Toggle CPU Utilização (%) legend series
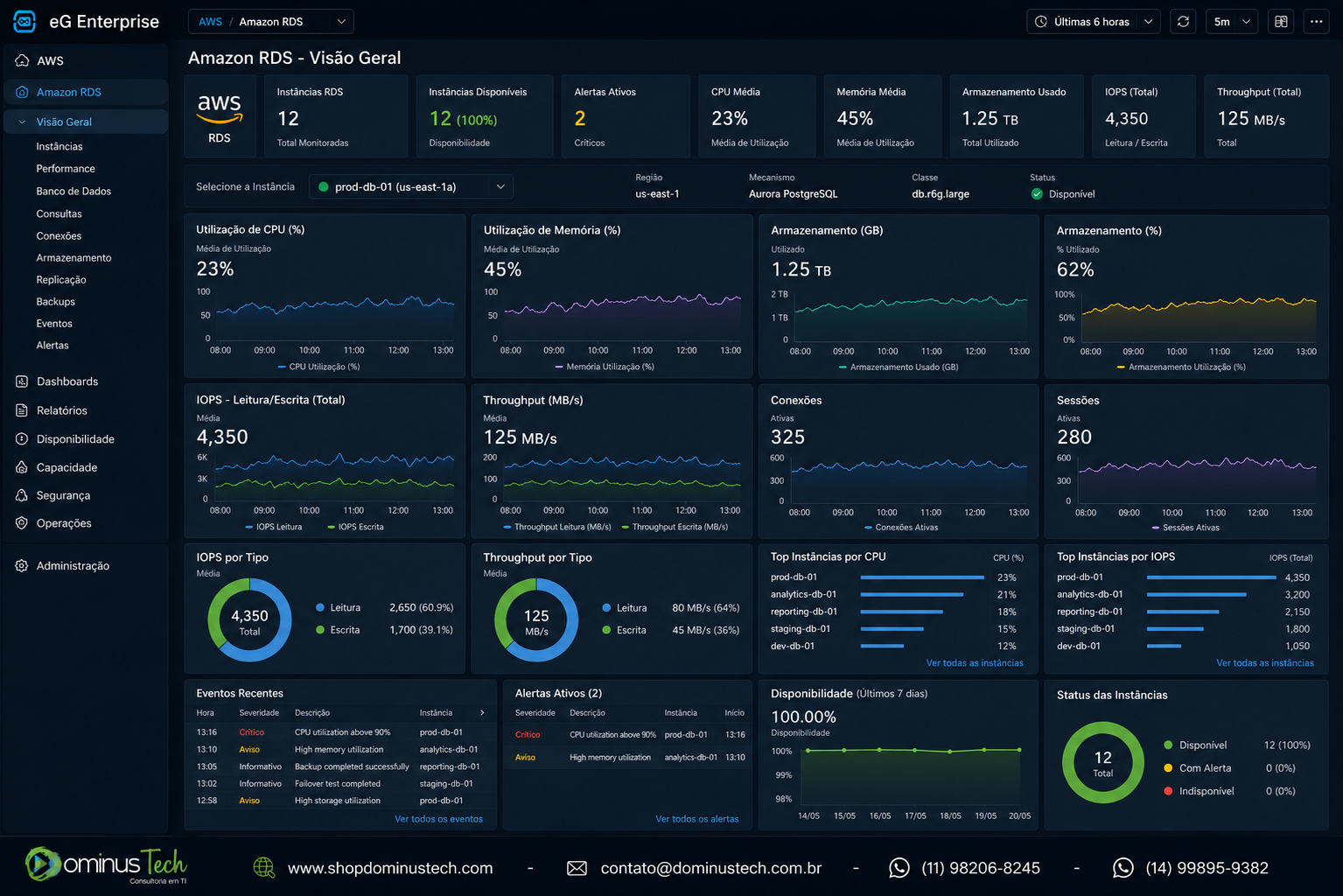This screenshot has height=896, width=1343. coord(318,367)
